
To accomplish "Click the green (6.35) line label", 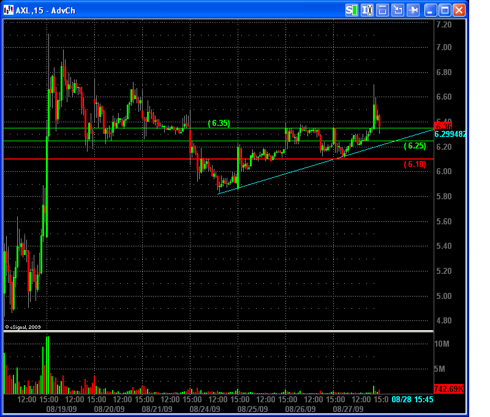I will tap(219, 123).
